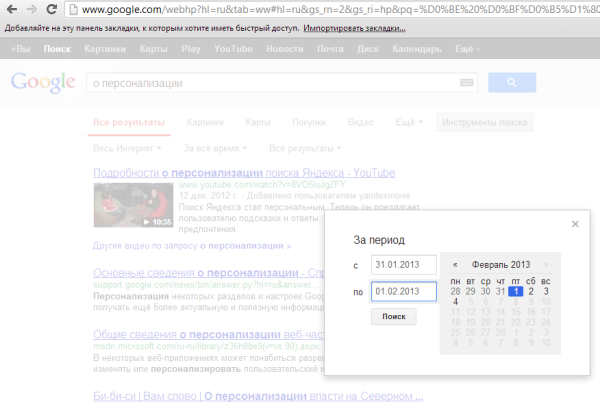The width and height of the screenshot is (600, 402).
Task: Open Основные сведения о персонализации result
Action: (209, 273)
